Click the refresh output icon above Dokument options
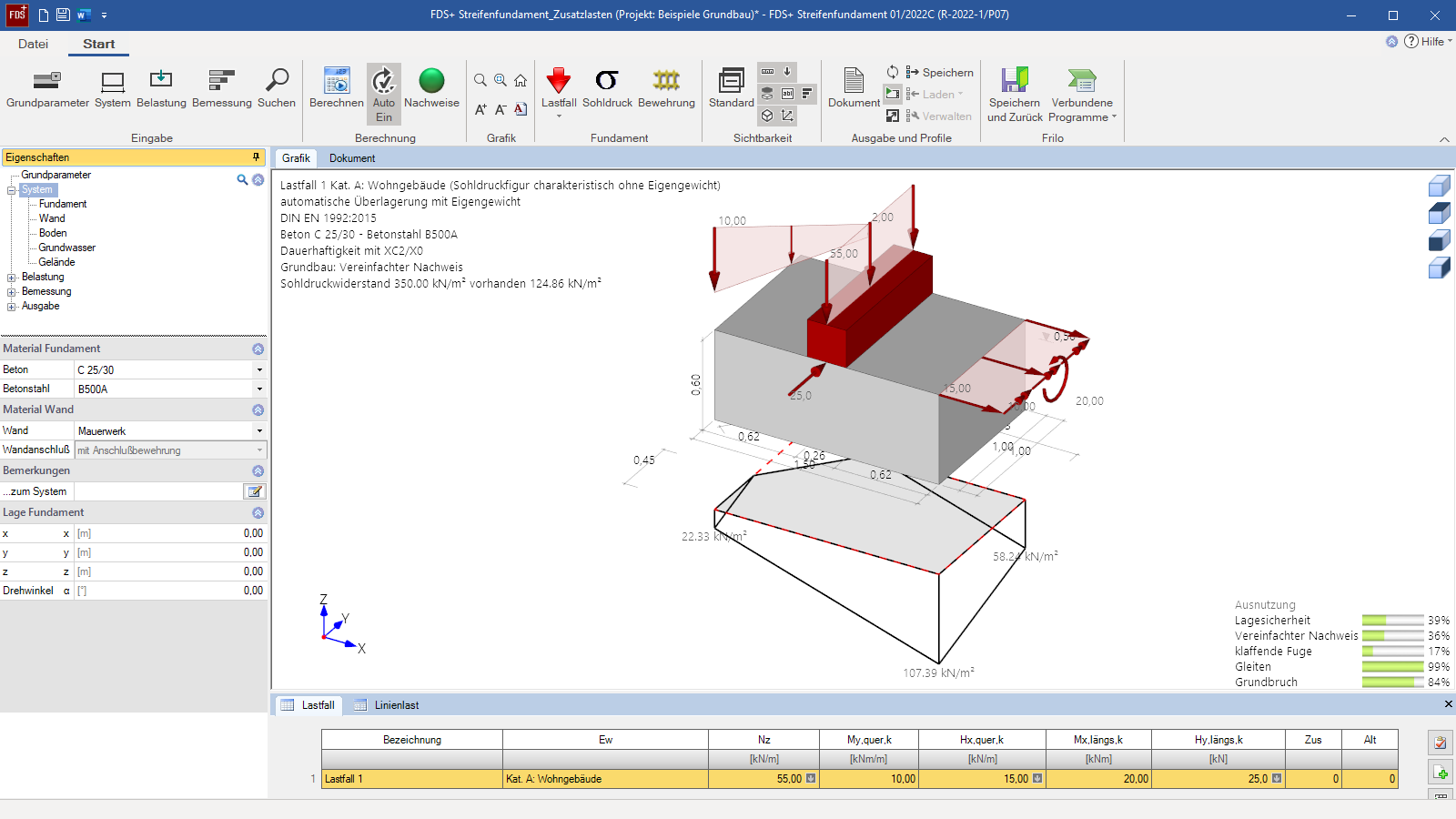 (893, 72)
